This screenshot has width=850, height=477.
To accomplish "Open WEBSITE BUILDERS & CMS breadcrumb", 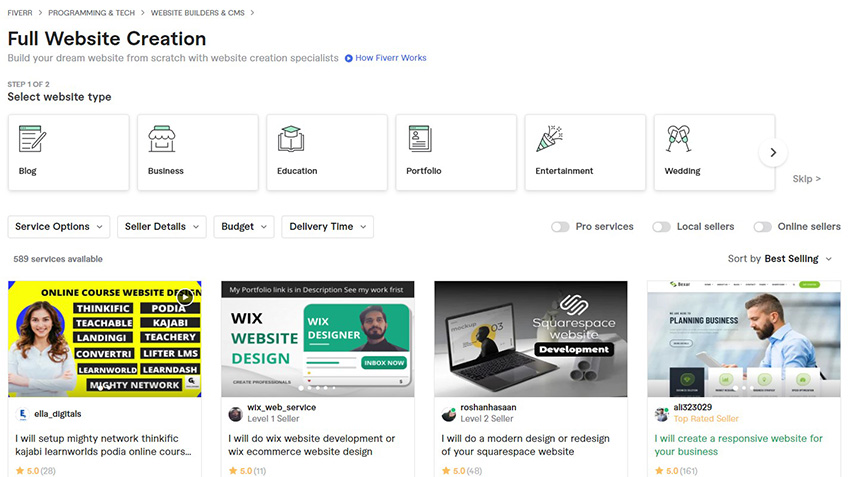I will 197,12.
